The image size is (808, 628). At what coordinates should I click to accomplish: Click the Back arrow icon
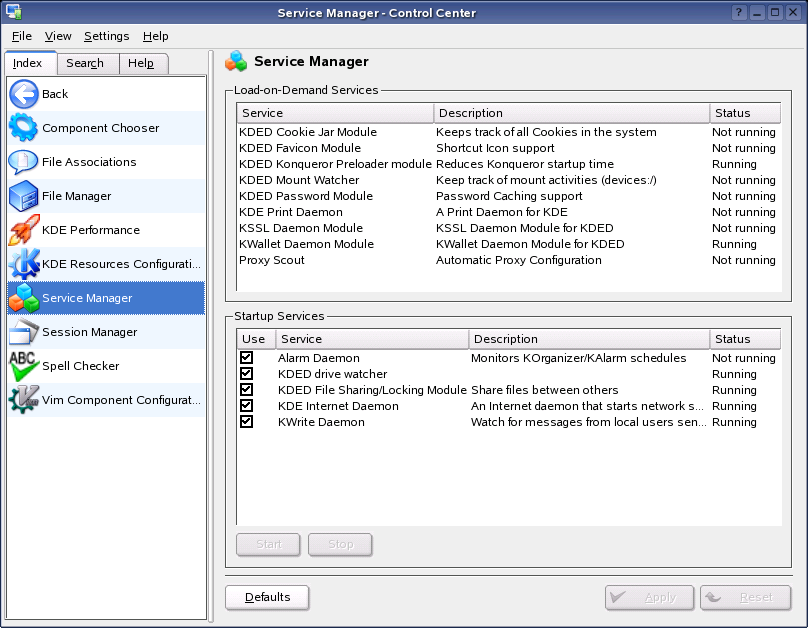tap(24, 94)
